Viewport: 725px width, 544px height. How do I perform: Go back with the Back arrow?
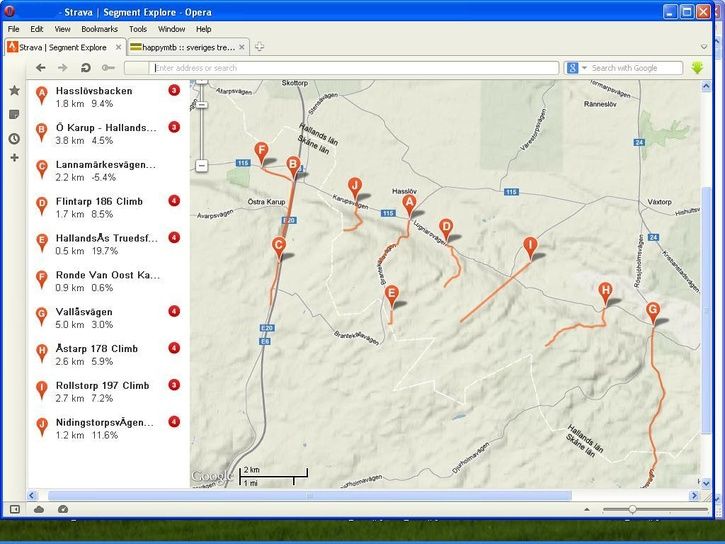41,68
